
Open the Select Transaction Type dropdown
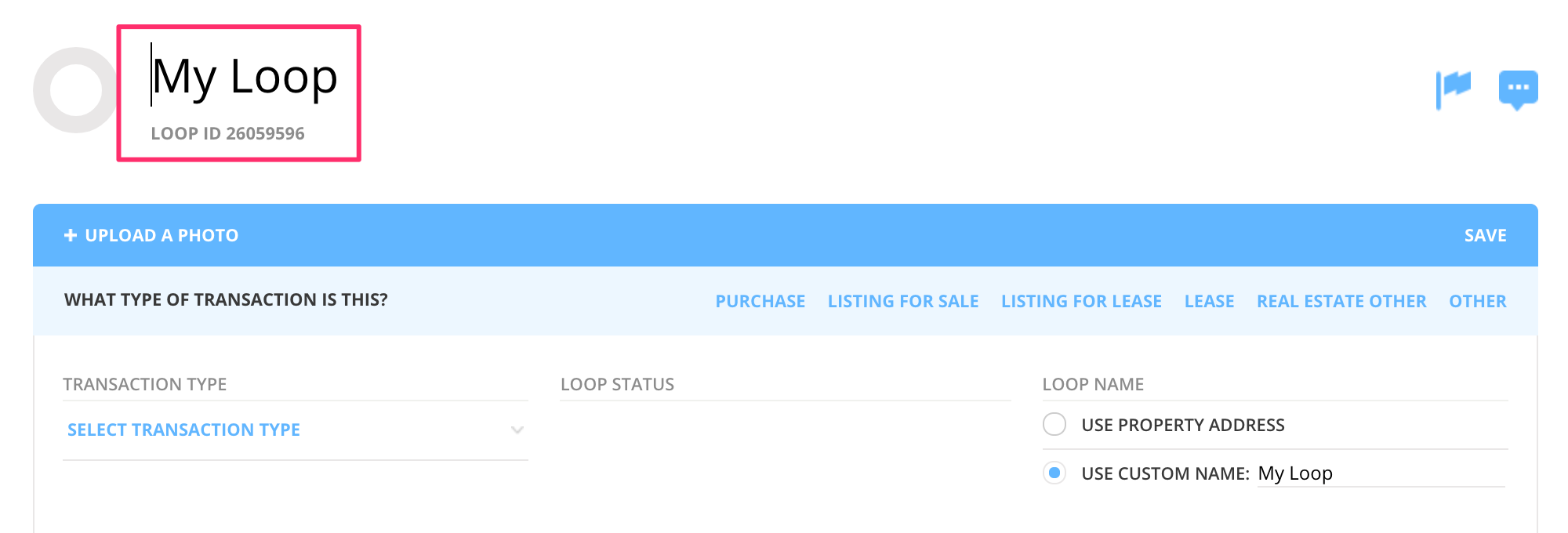183,430
